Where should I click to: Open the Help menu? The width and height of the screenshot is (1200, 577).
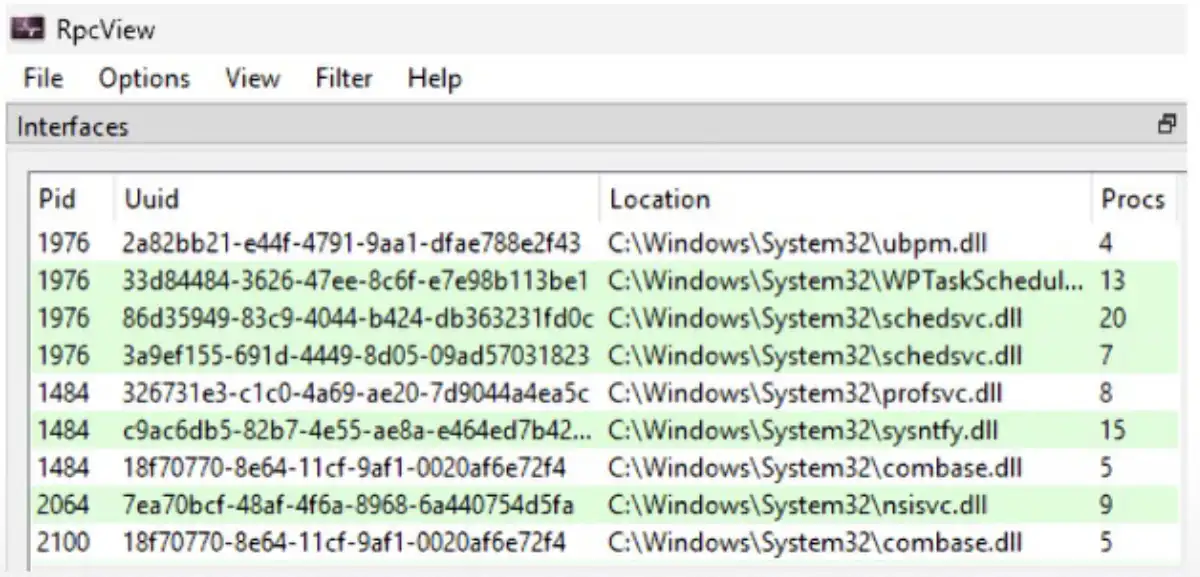(x=434, y=78)
